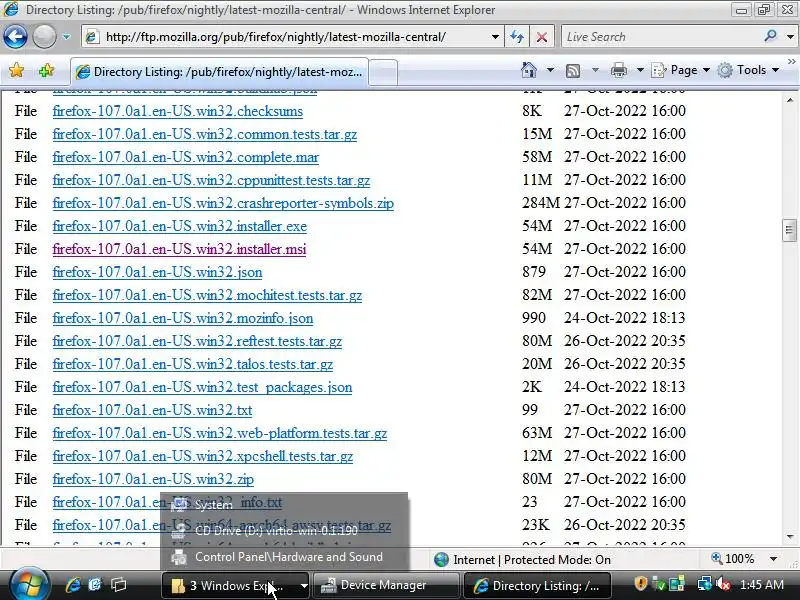Click the scrollbar up arrow
Image resolution: width=800 pixels, height=600 pixels.
click(790, 100)
